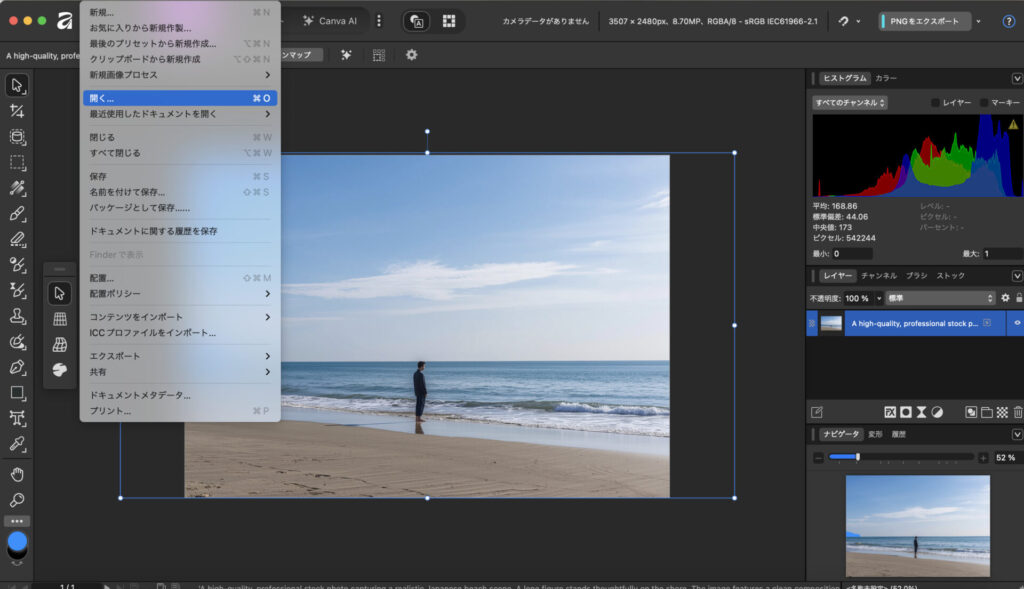Delete layer using the trash icon

[x=1017, y=412]
